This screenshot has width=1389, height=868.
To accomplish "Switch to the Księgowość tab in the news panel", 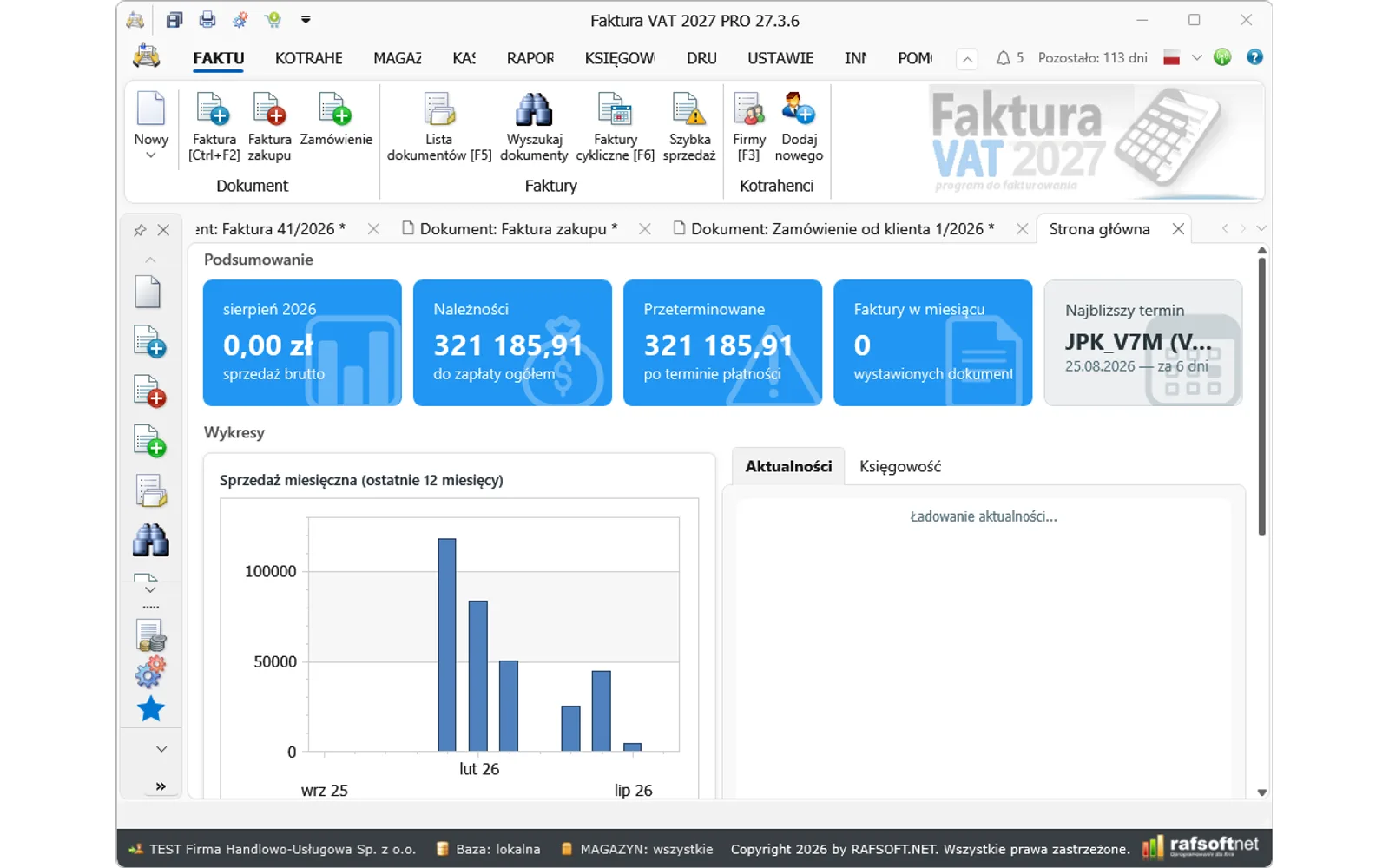I will pos(900,466).
